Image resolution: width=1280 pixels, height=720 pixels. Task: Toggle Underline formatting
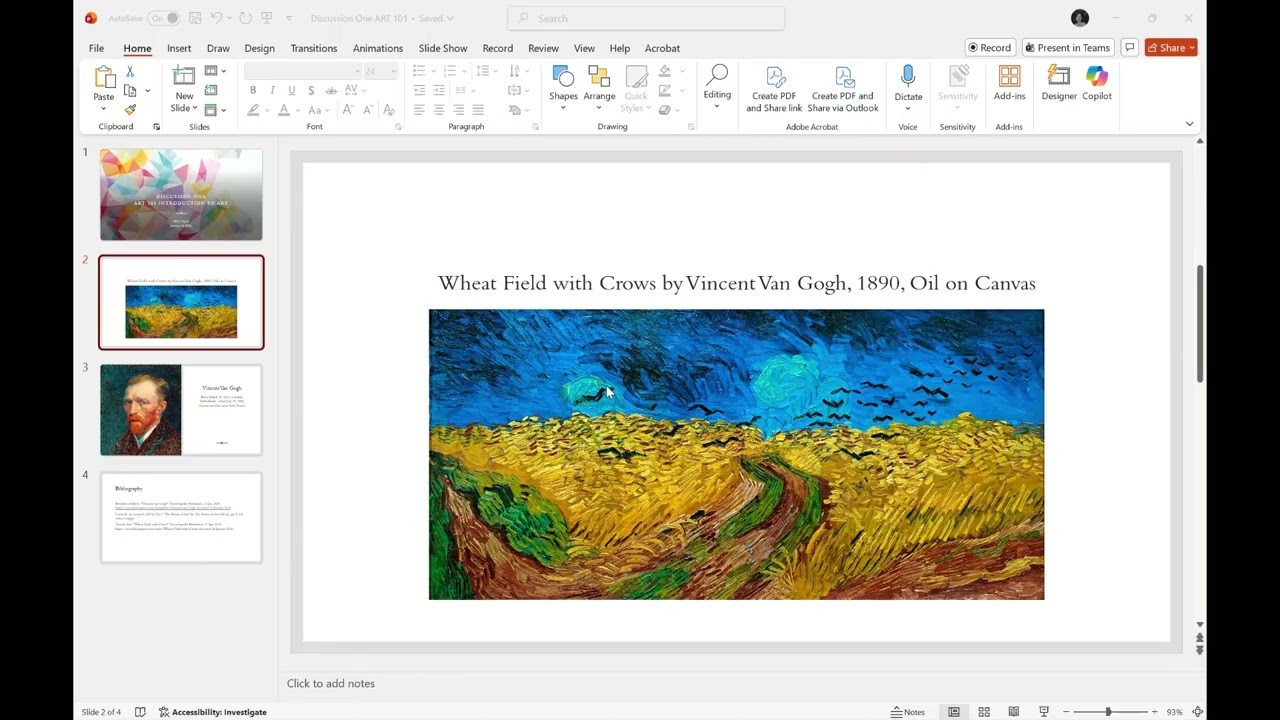(291, 90)
